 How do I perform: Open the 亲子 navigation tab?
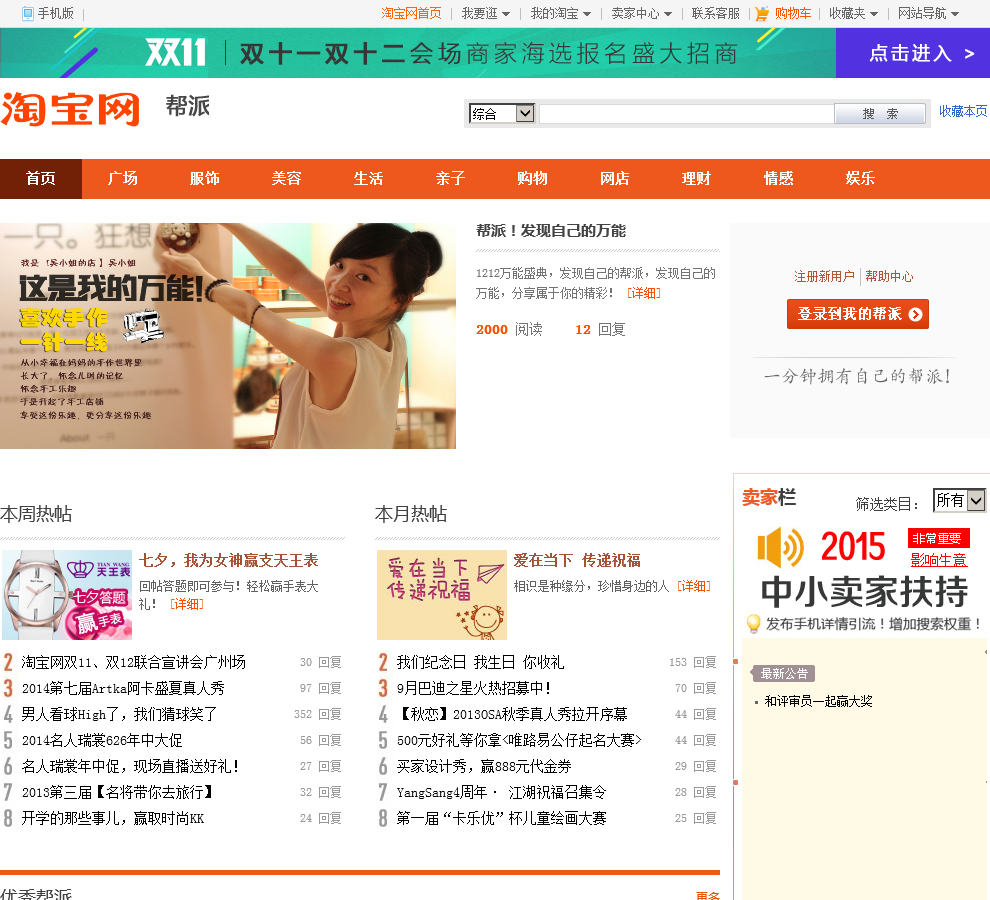(x=451, y=179)
